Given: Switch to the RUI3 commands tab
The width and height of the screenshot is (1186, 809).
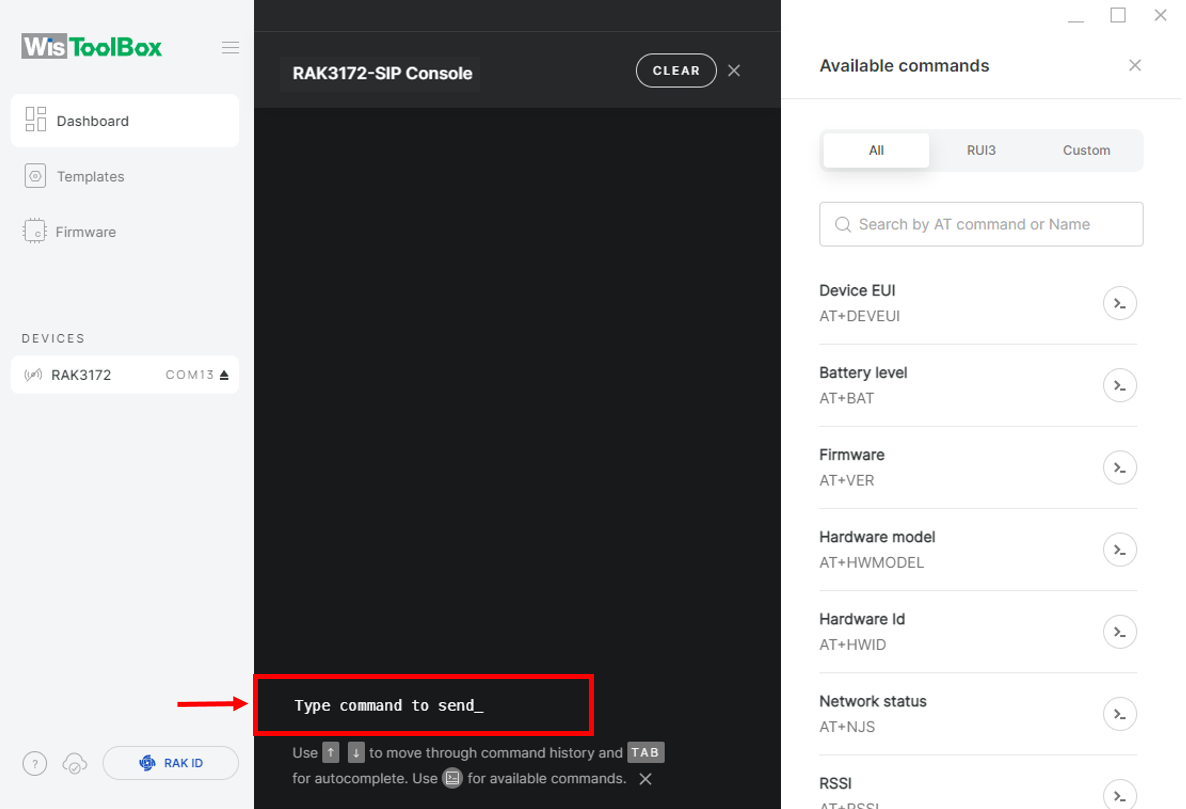Looking at the screenshot, I should [981, 150].
